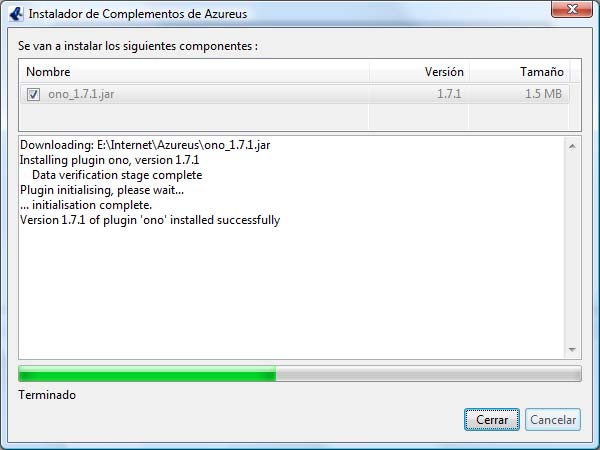Viewport: 600px width, 450px height.
Task: Select the ono_1.7.1.jar row name
Action: coord(81,94)
